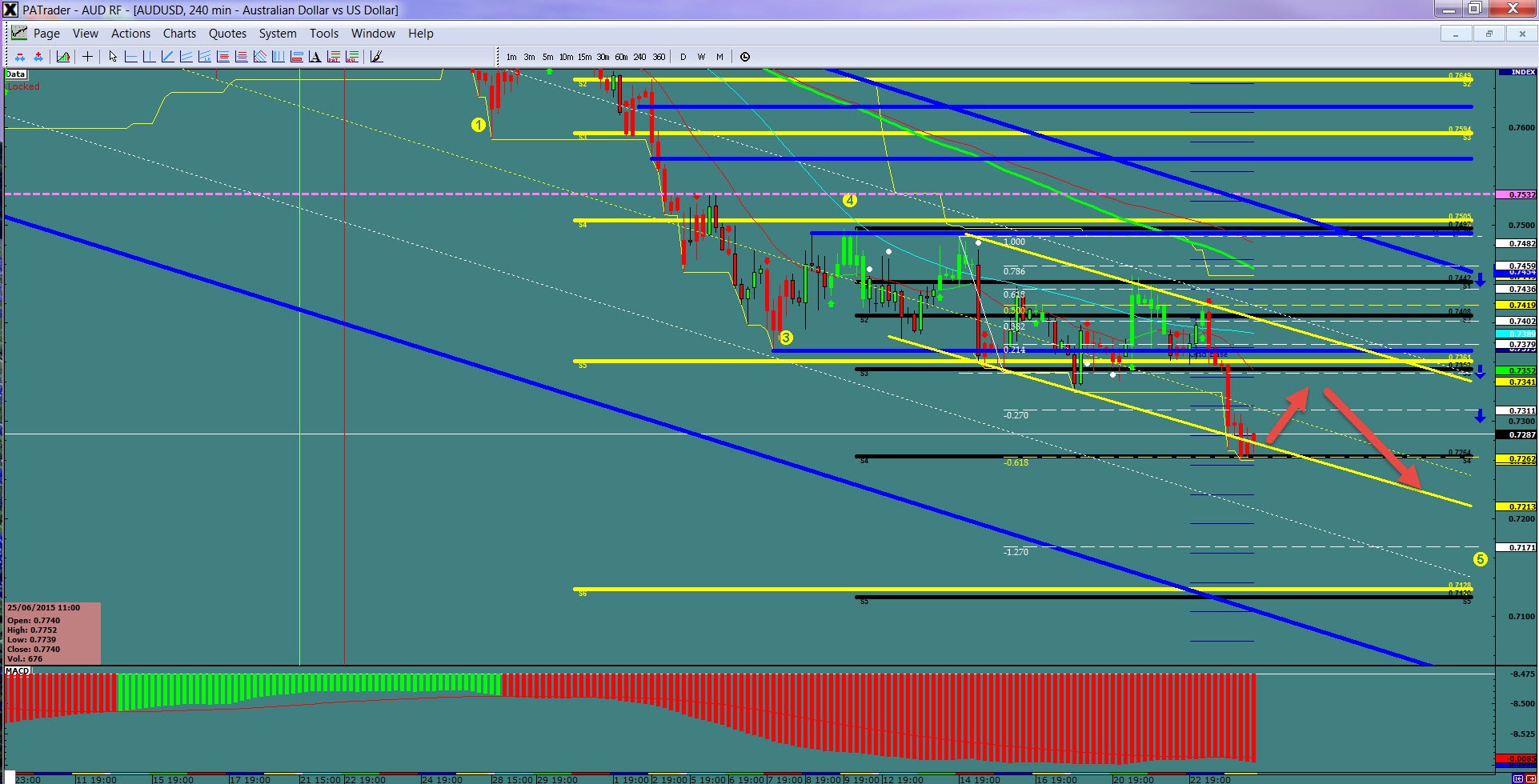
Task: Open the Tools menu
Action: pyautogui.click(x=324, y=34)
